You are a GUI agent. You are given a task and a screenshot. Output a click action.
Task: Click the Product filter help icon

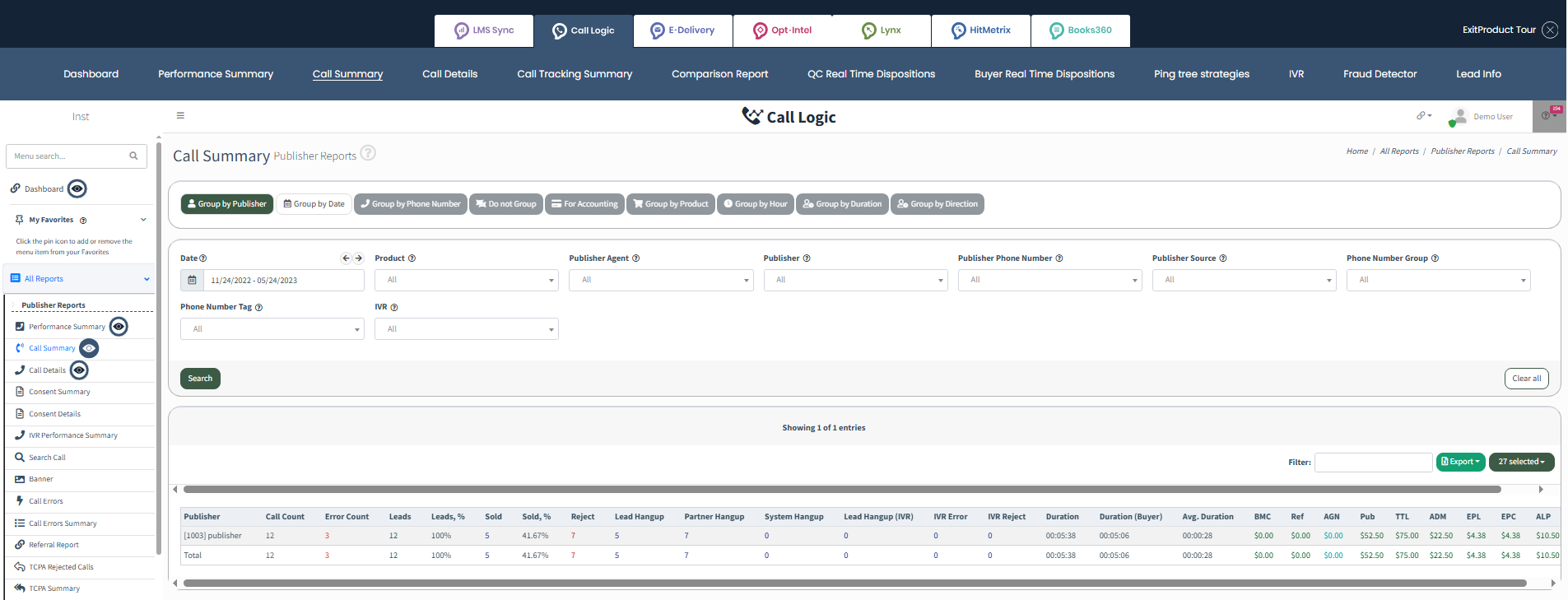click(x=412, y=258)
